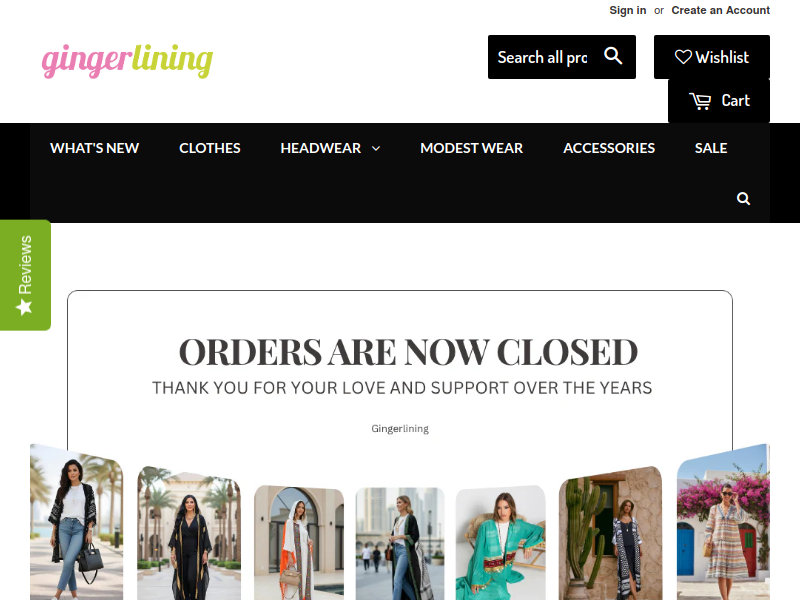Viewport: 800px width, 600px height.
Task: Click the Gingerlining text under banner
Action: [400, 429]
